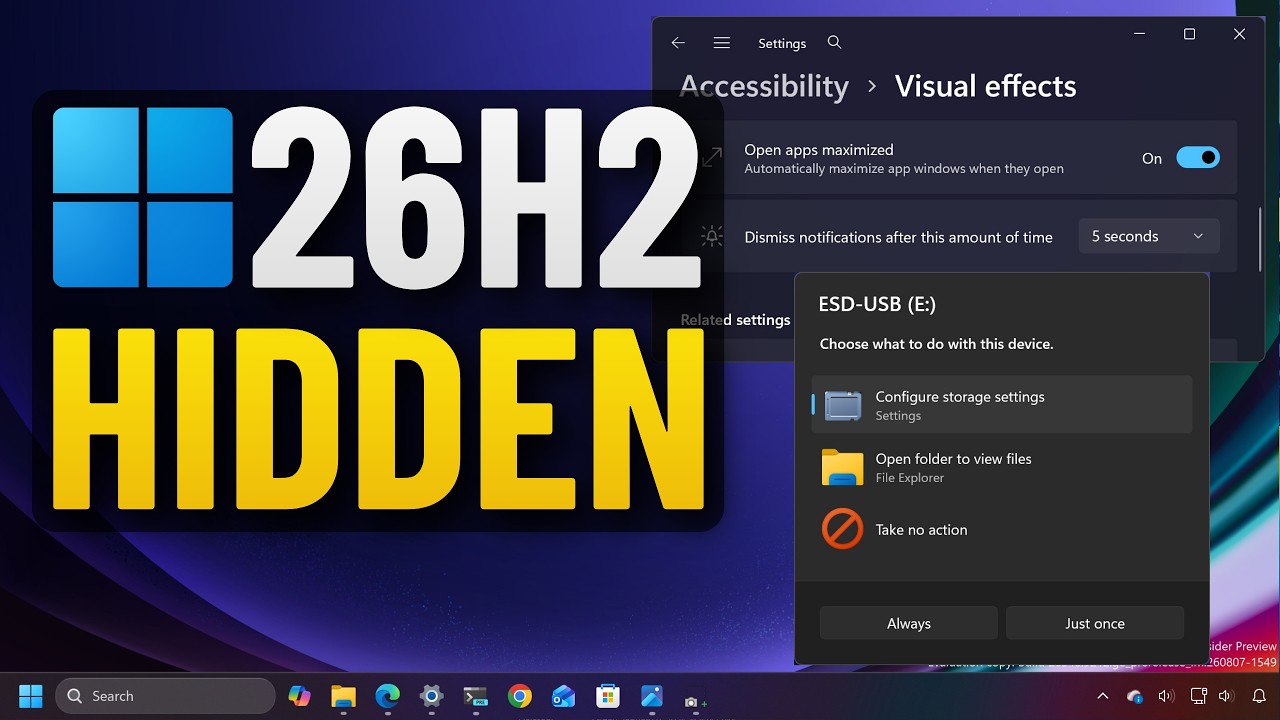Click the small camera taskbar icon

pos(694,702)
